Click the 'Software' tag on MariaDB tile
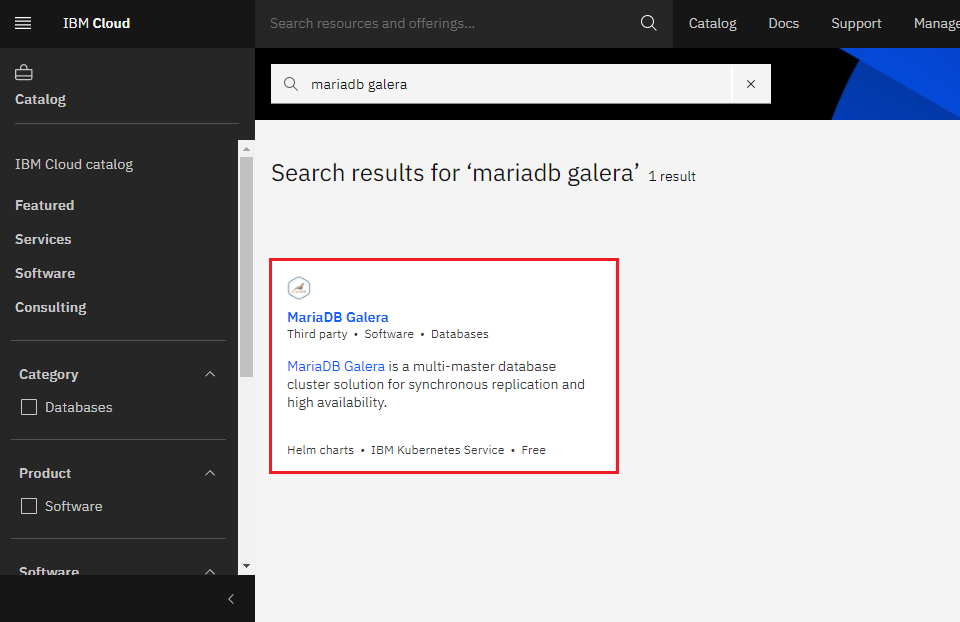Viewport: 960px width, 622px height. click(389, 334)
